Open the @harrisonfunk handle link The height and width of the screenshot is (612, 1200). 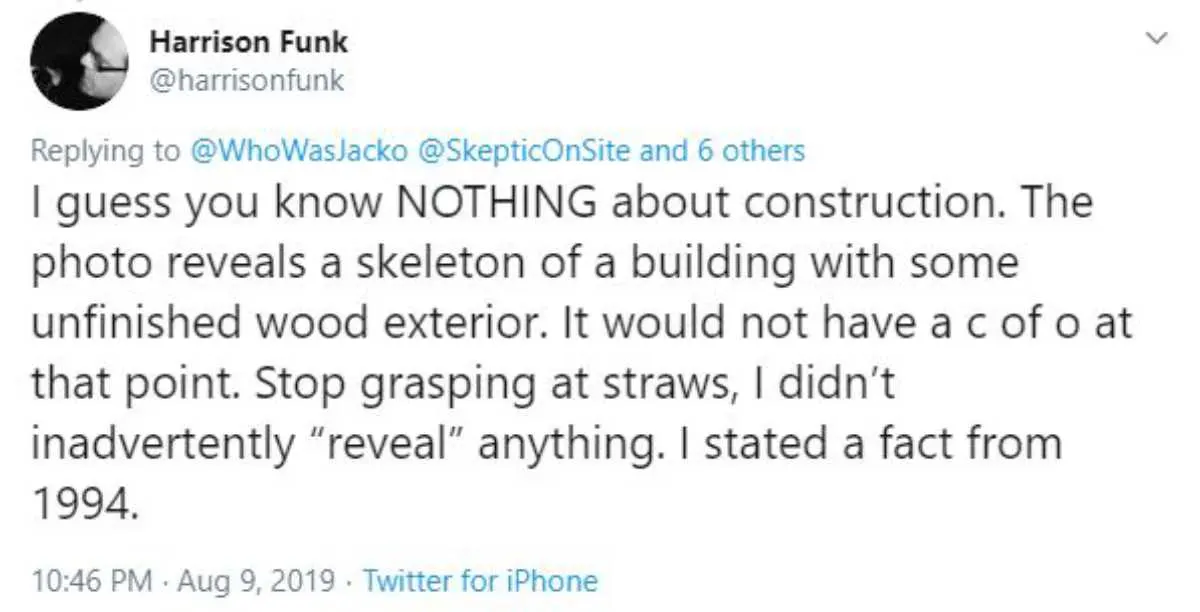point(246,81)
